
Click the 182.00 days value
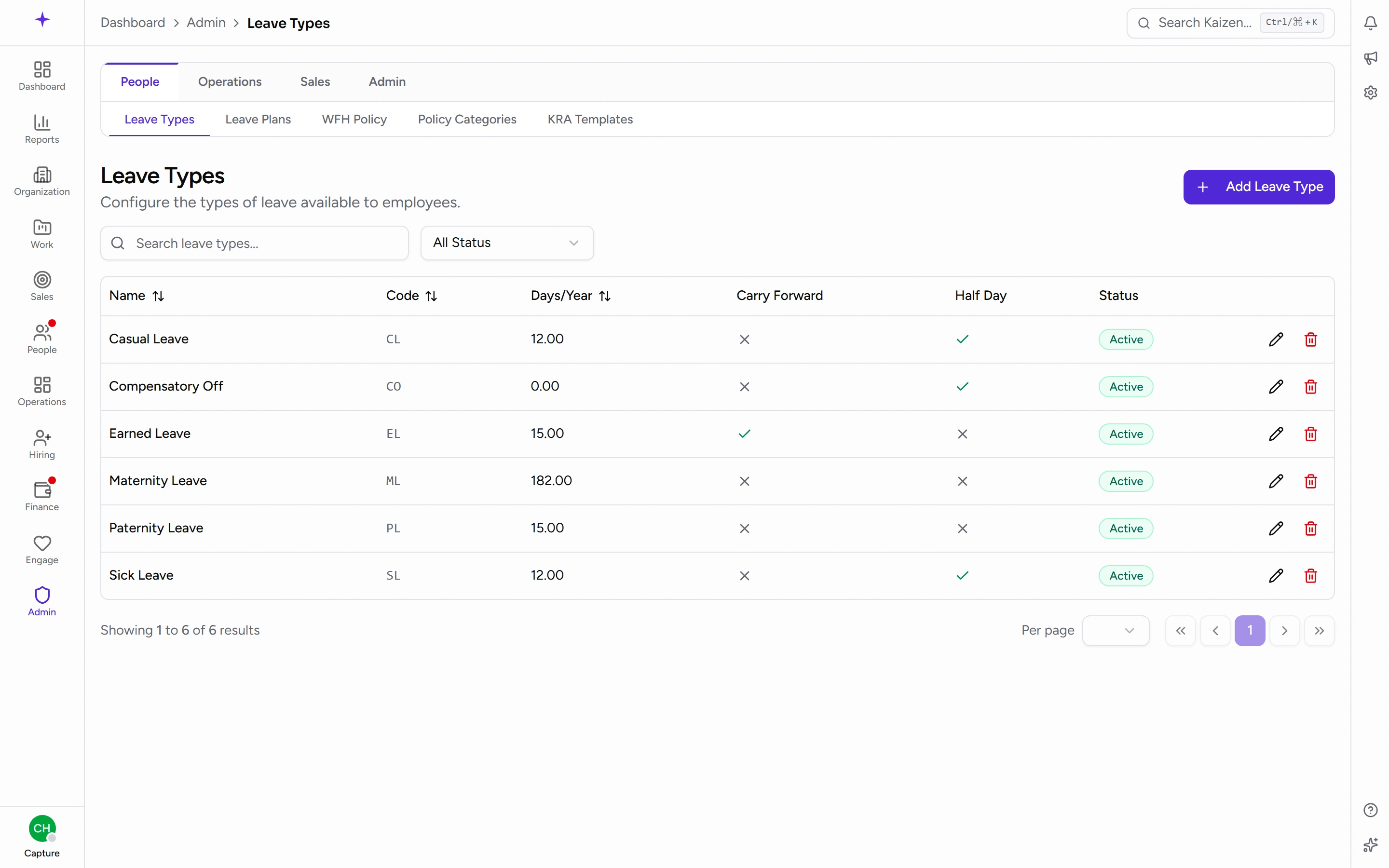tap(551, 480)
